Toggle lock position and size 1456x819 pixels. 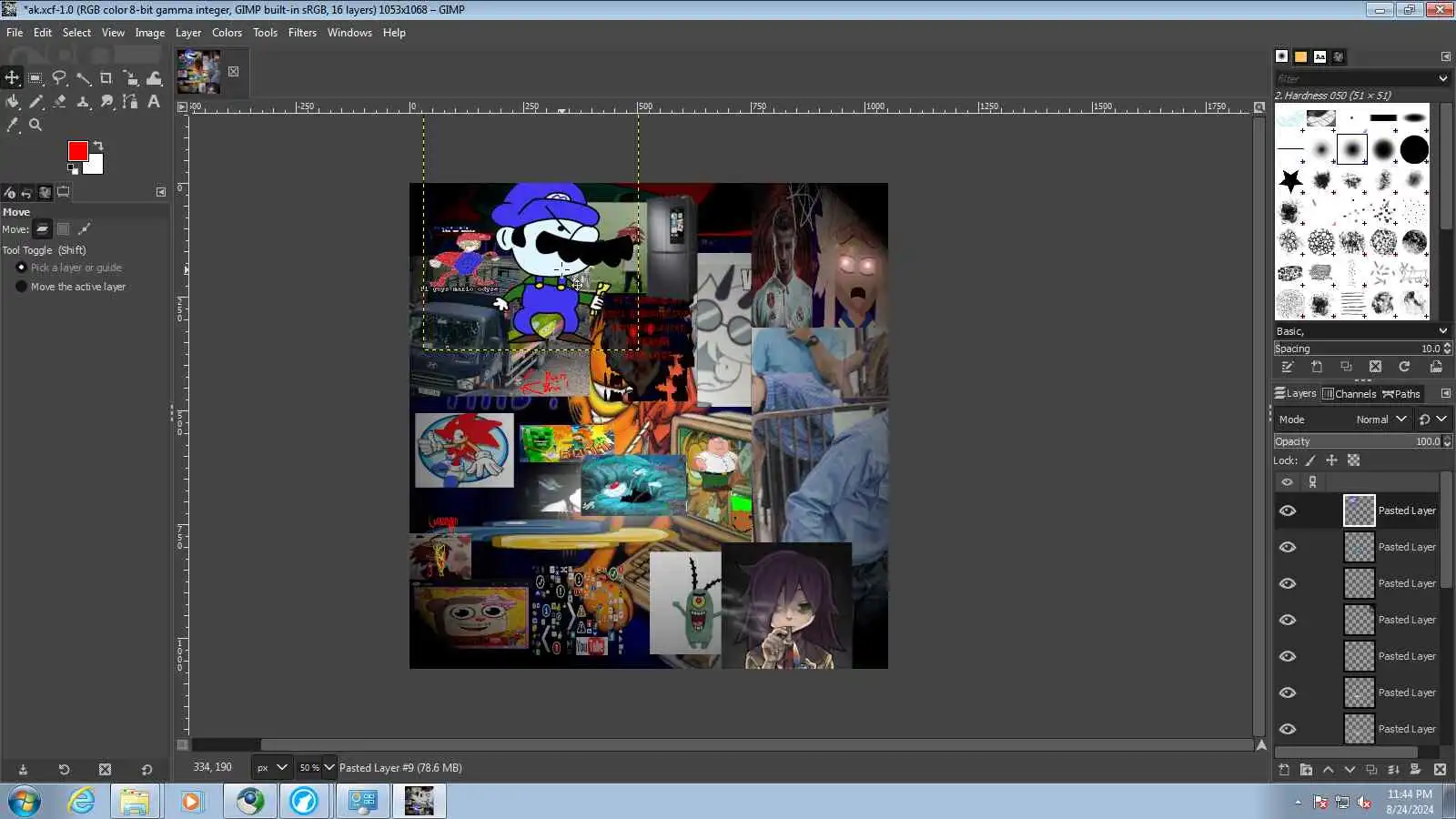point(1331,460)
